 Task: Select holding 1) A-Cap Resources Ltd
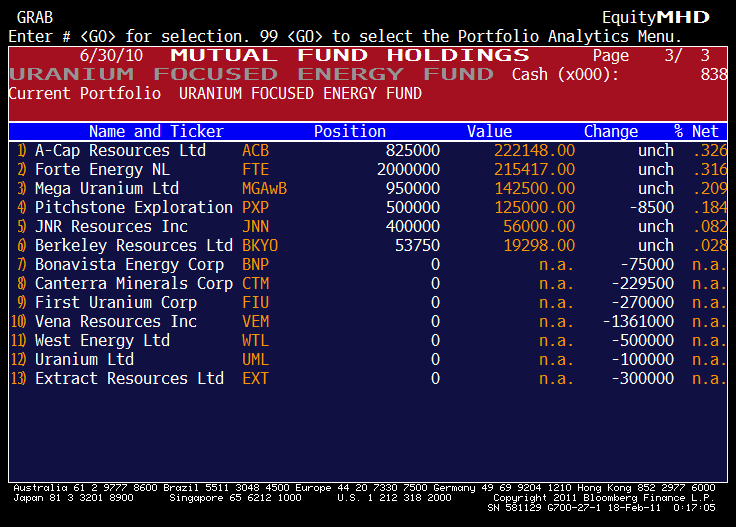(x=368, y=151)
